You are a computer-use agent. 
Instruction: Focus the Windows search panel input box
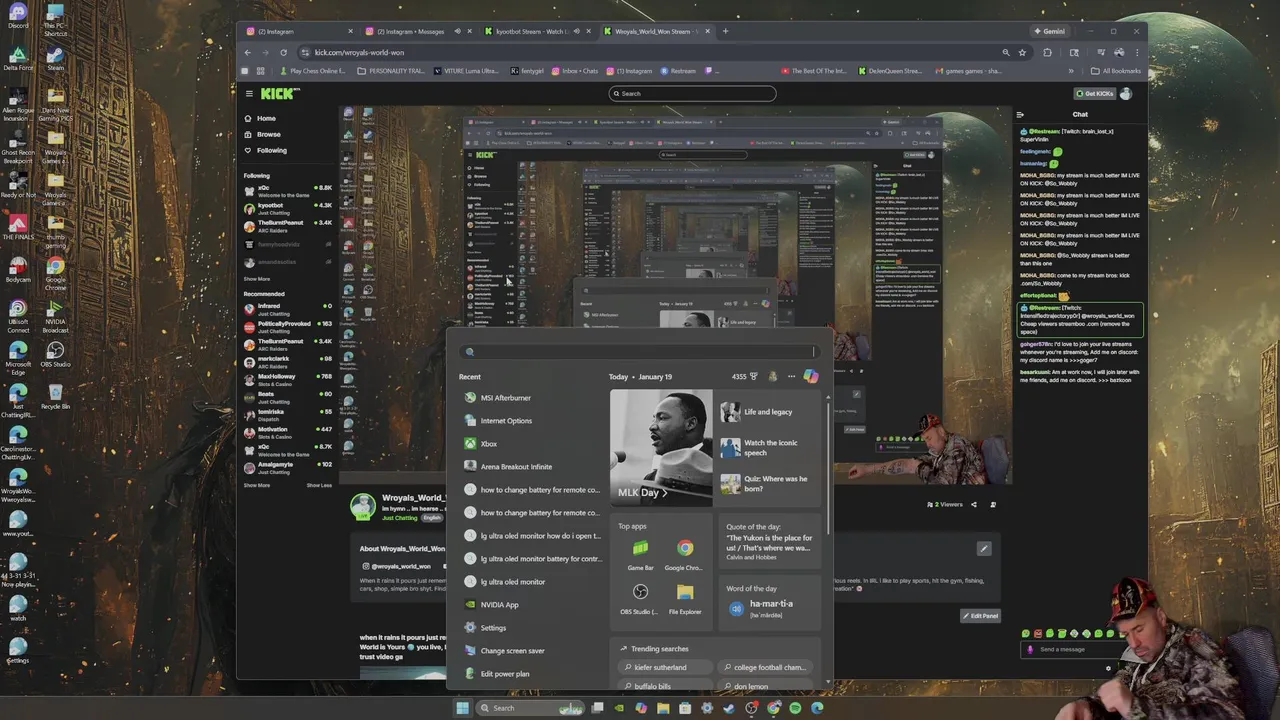[640, 351]
